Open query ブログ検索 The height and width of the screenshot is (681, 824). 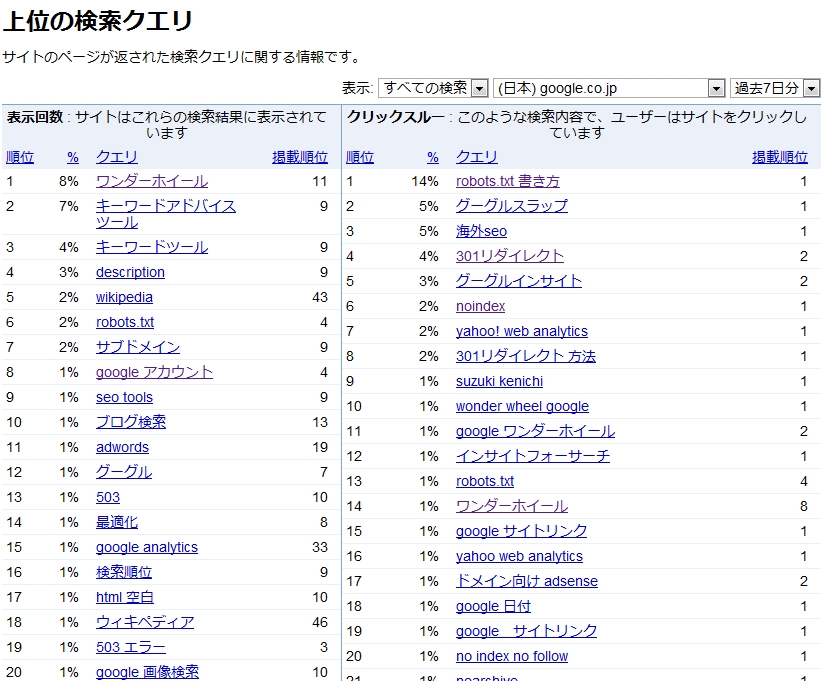pyautogui.click(x=131, y=422)
